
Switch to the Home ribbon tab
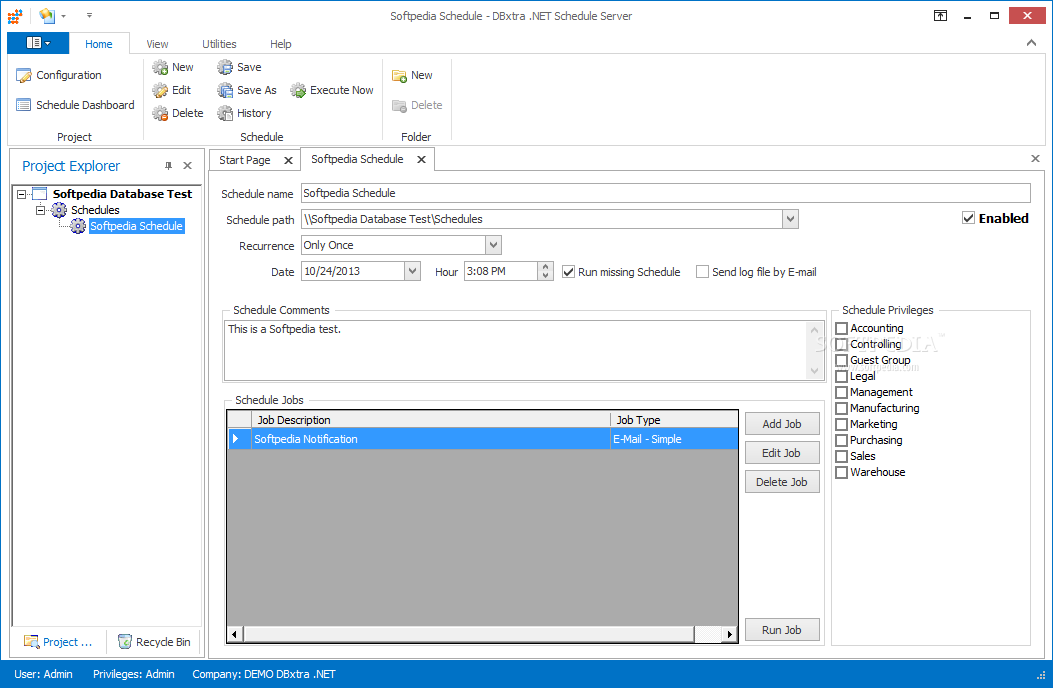pyautogui.click(x=99, y=44)
